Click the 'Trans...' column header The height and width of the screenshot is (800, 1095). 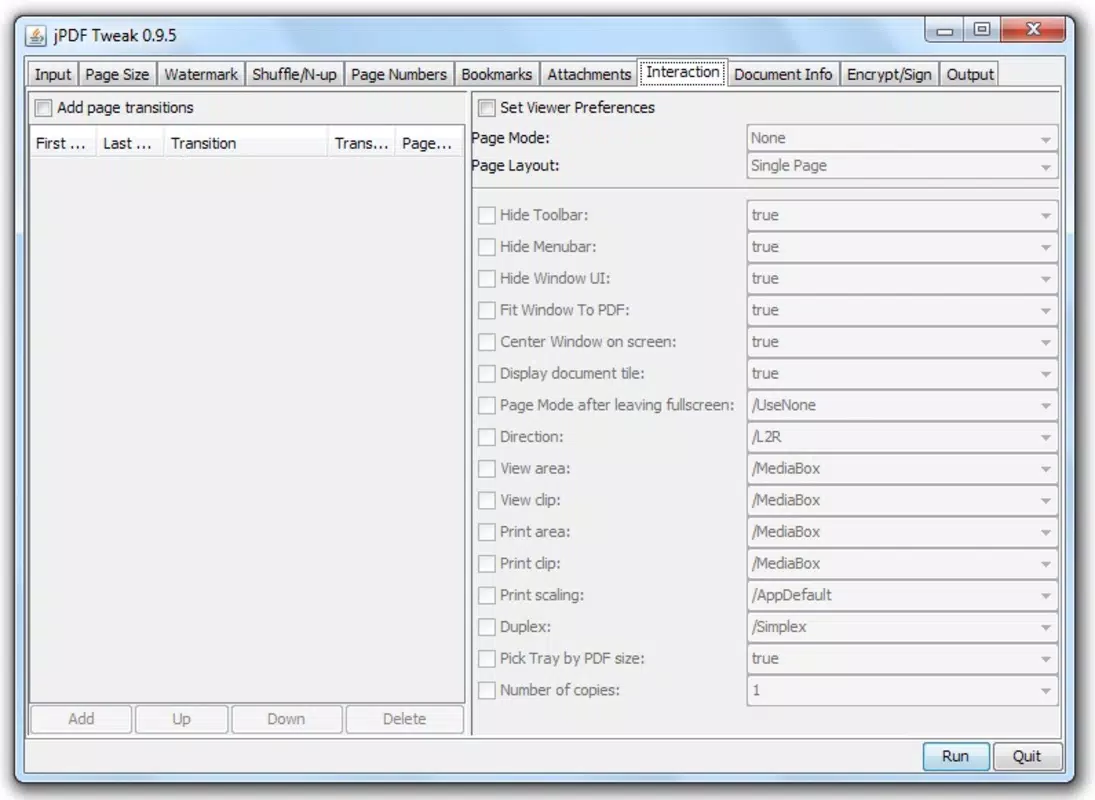(361, 143)
